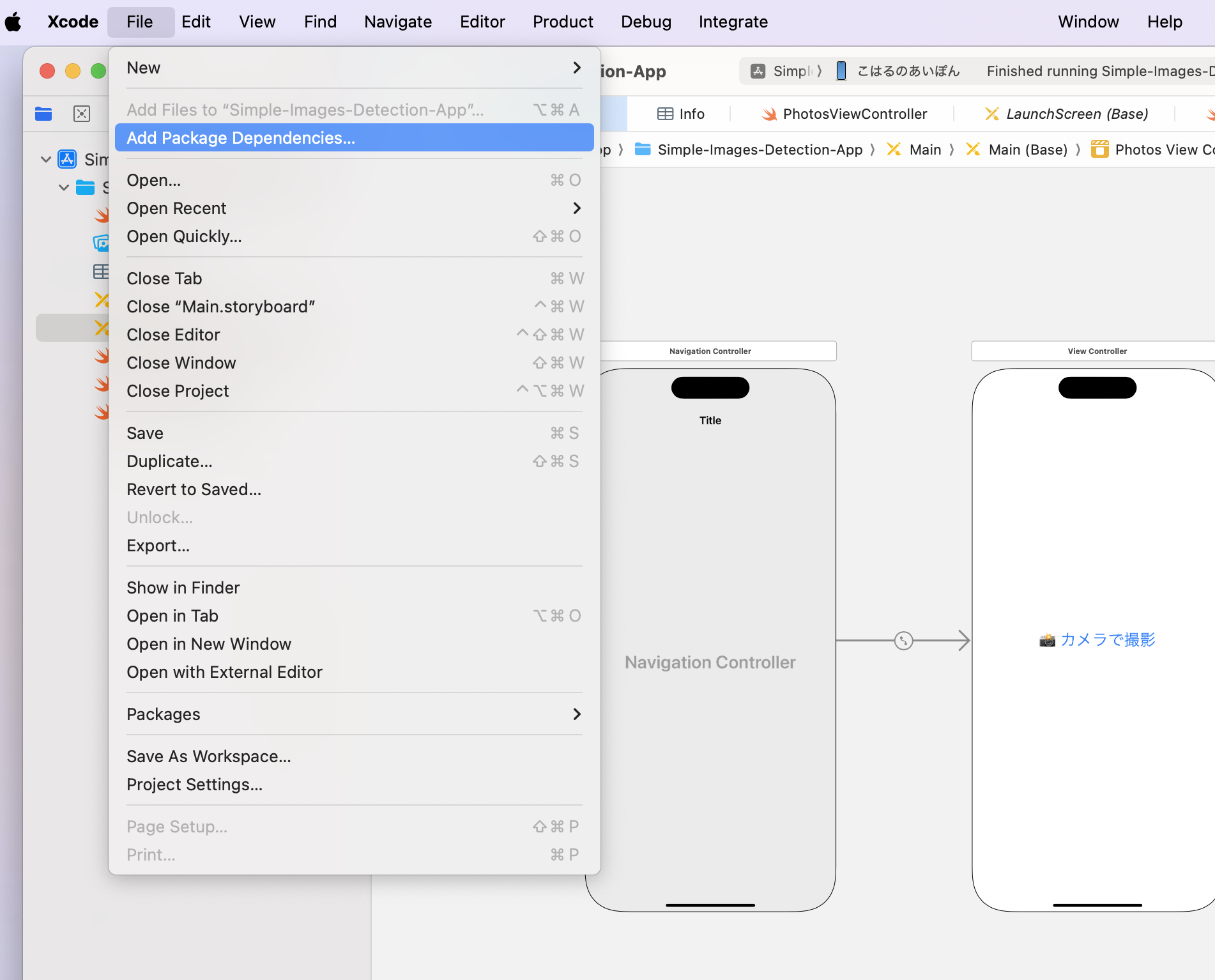Select the highlighted storyboard file row in navigator
Screen dimensions: 1215x980
[x=72, y=328]
